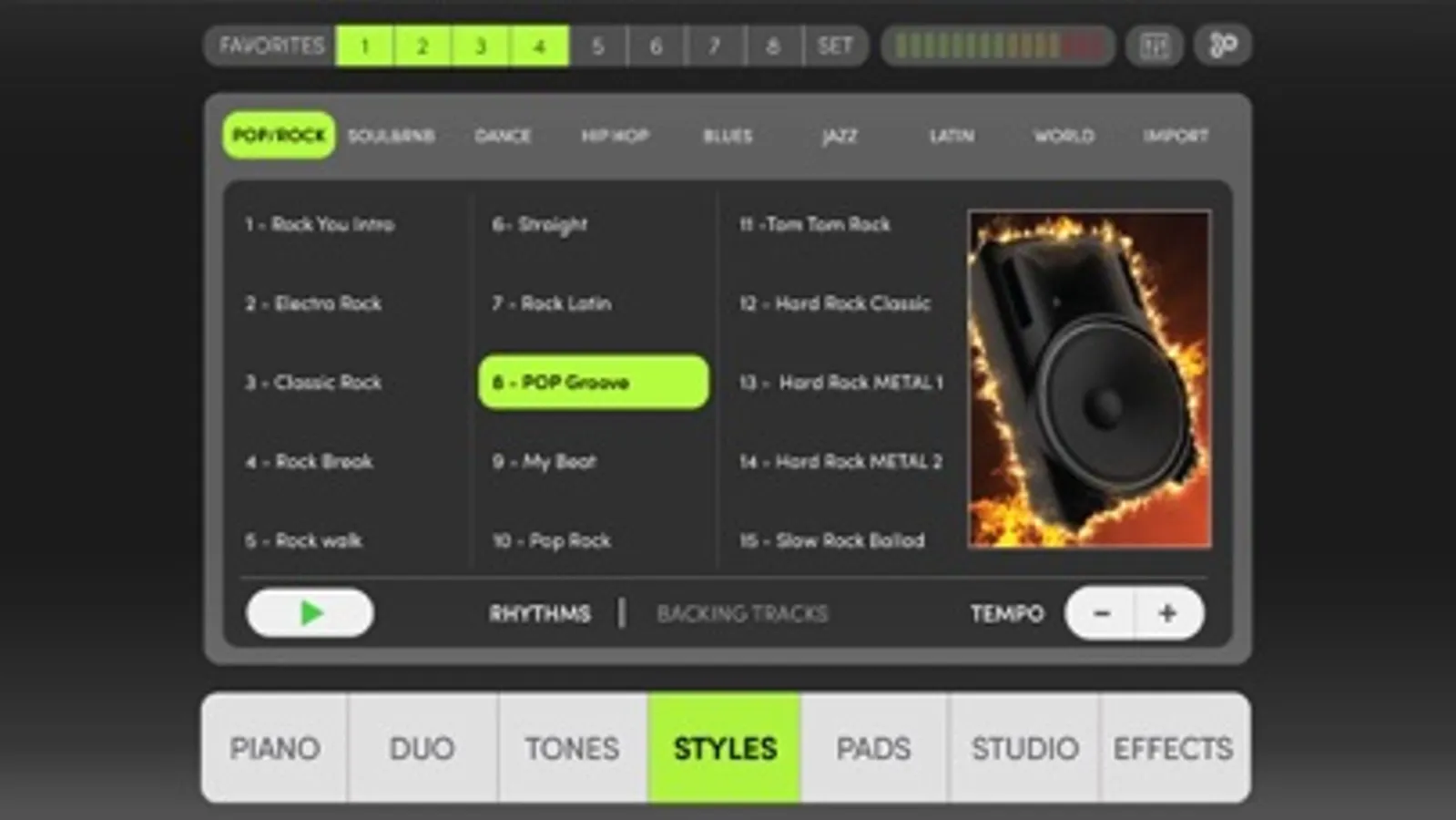
Task: Click the SET favorites button
Action: [x=835, y=46]
